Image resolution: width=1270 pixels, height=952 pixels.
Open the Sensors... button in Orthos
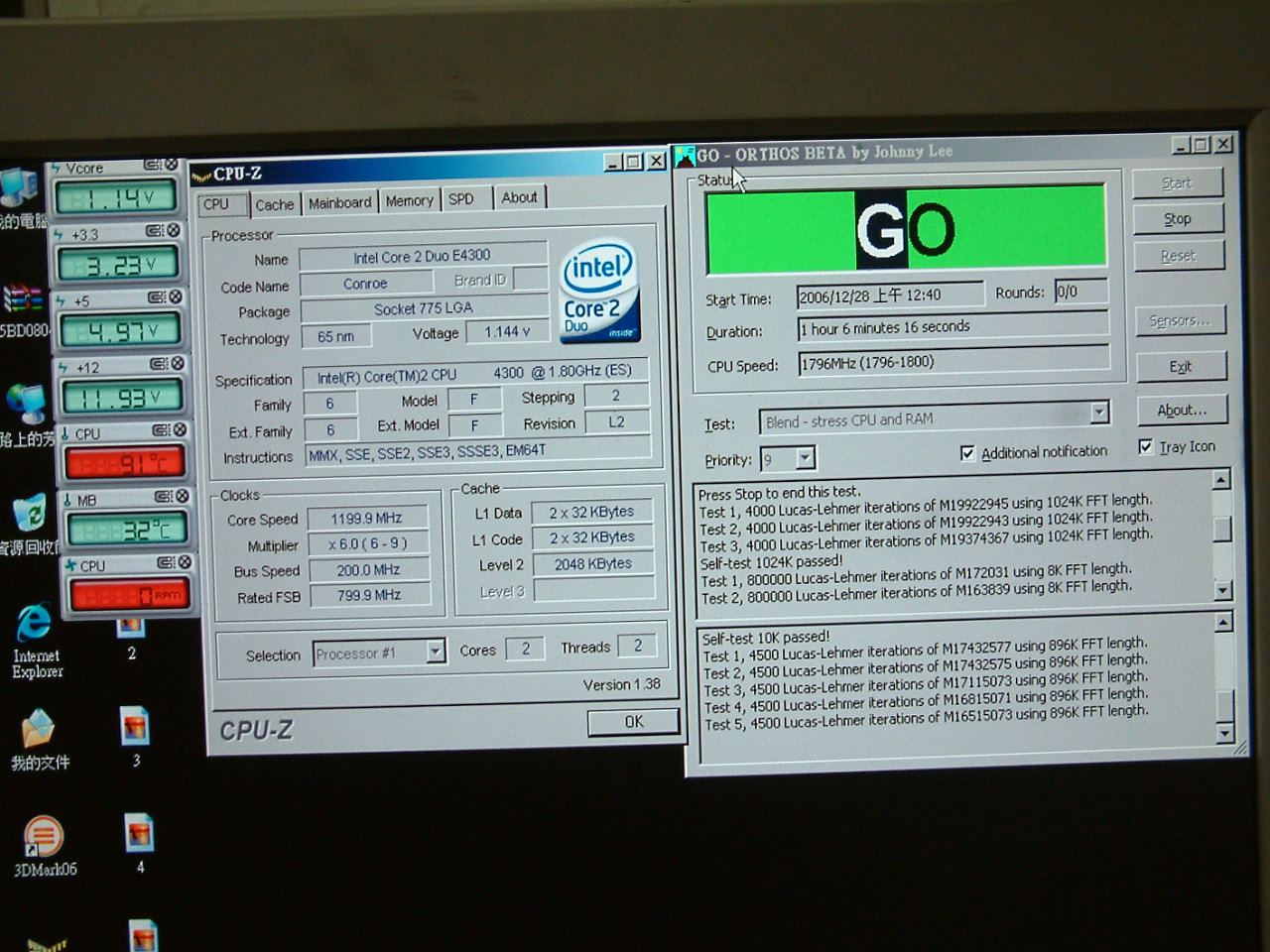tap(1180, 321)
